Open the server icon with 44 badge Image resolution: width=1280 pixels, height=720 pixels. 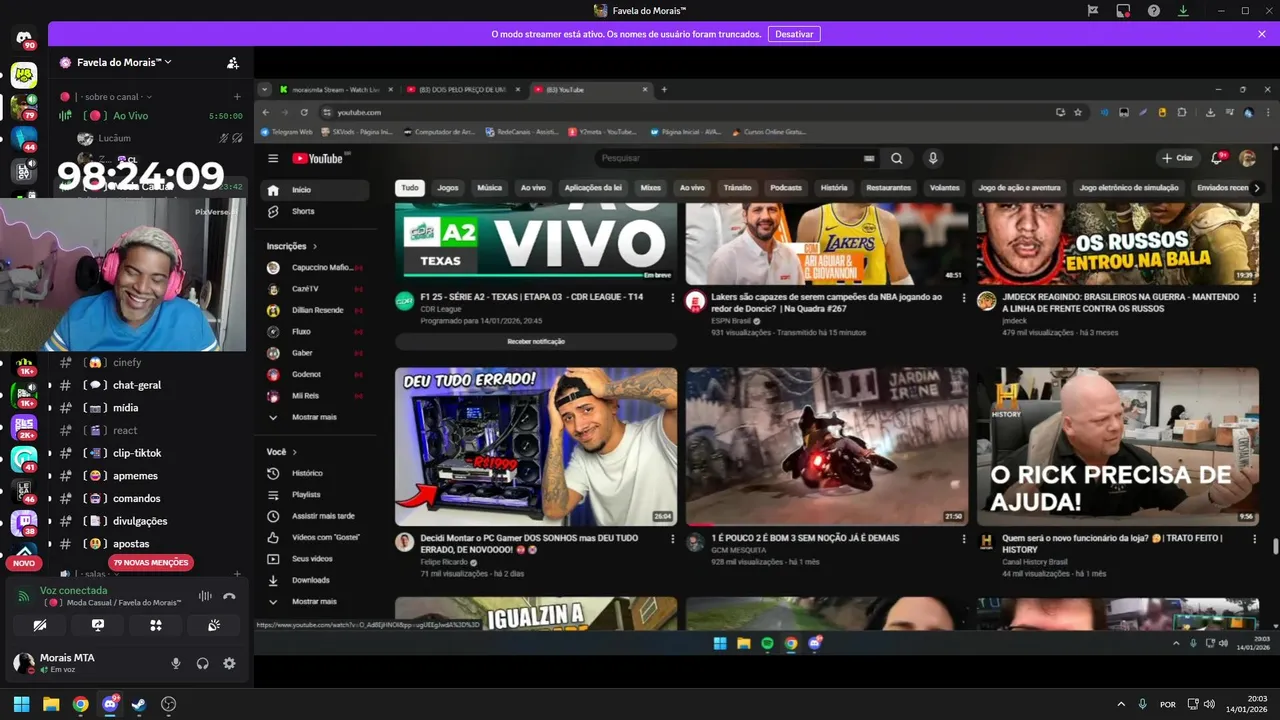click(x=24, y=139)
